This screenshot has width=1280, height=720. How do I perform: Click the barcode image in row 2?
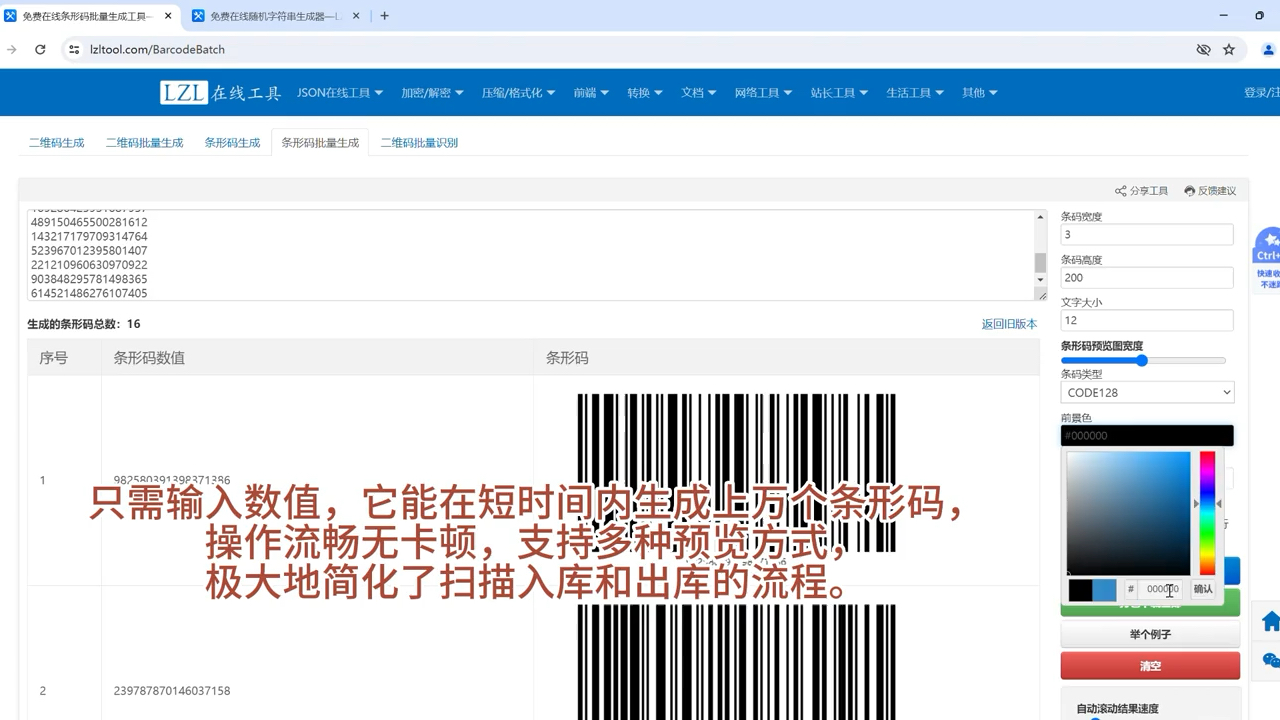pyautogui.click(x=736, y=661)
